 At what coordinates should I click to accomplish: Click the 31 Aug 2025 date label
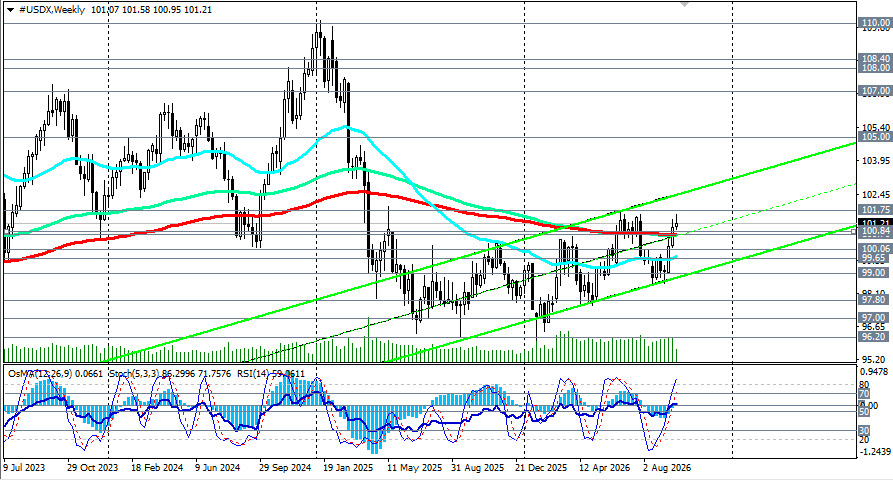[x=477, y=467]
